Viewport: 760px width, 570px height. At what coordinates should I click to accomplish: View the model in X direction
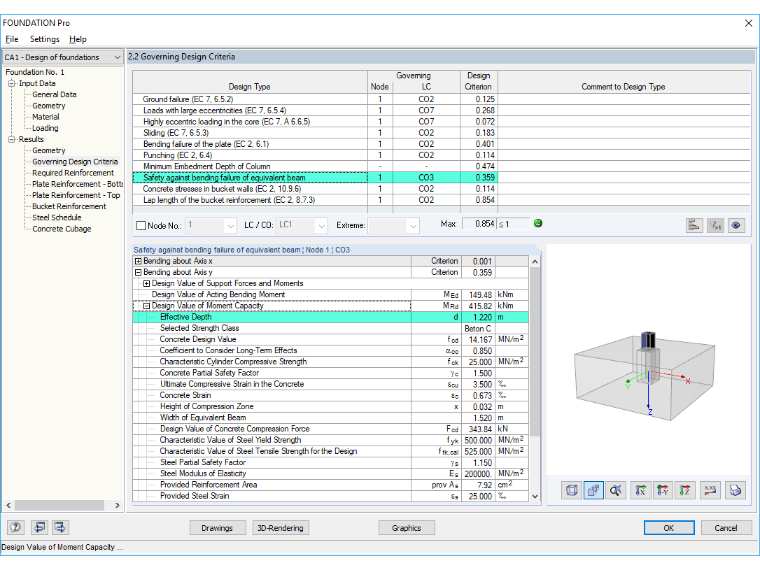[x=640, y=491]
